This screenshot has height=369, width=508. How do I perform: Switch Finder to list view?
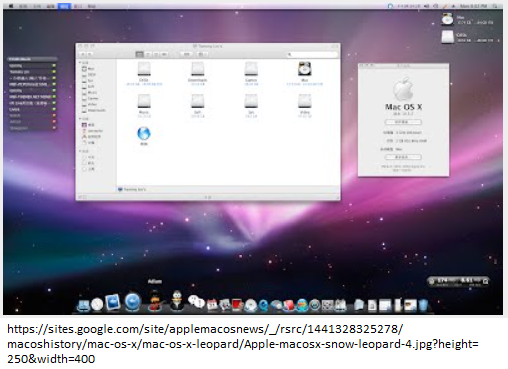pos(148,54)
